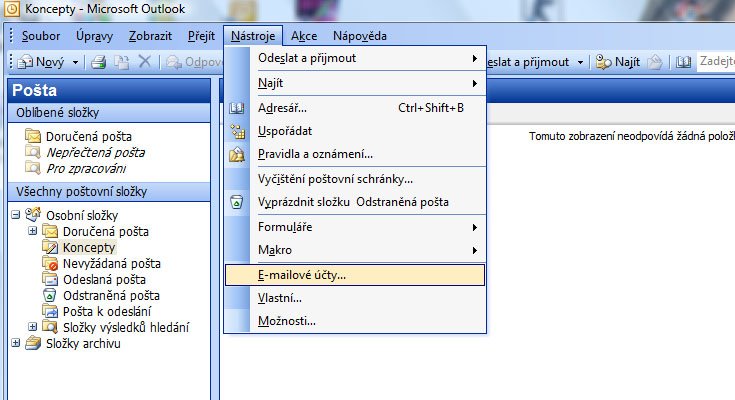Select Pravidla a oznámení... menu entry
Viewport: 735px width, 400px height.
(x=355, y=154)
